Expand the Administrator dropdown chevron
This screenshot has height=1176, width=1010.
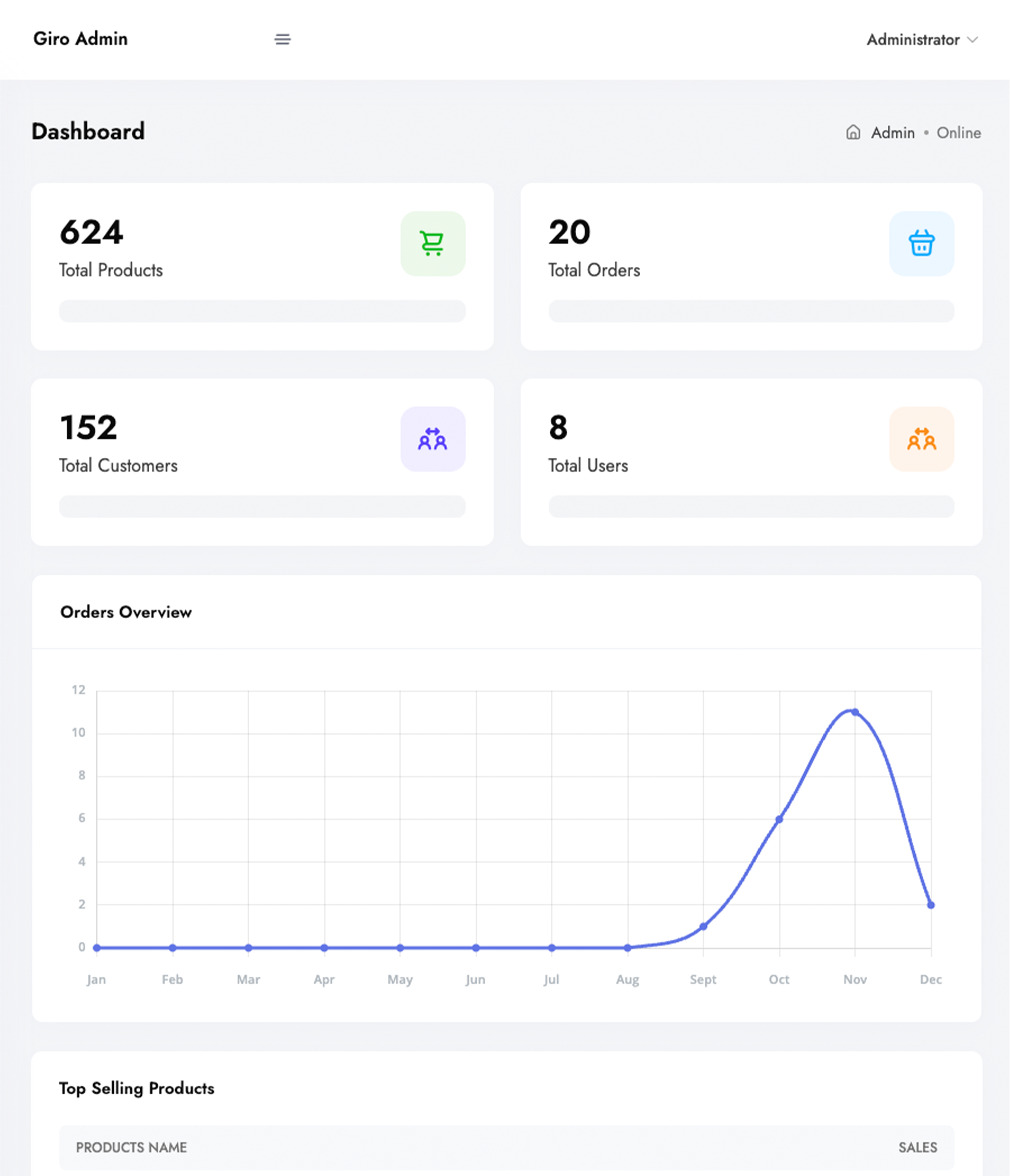(972, 40)
